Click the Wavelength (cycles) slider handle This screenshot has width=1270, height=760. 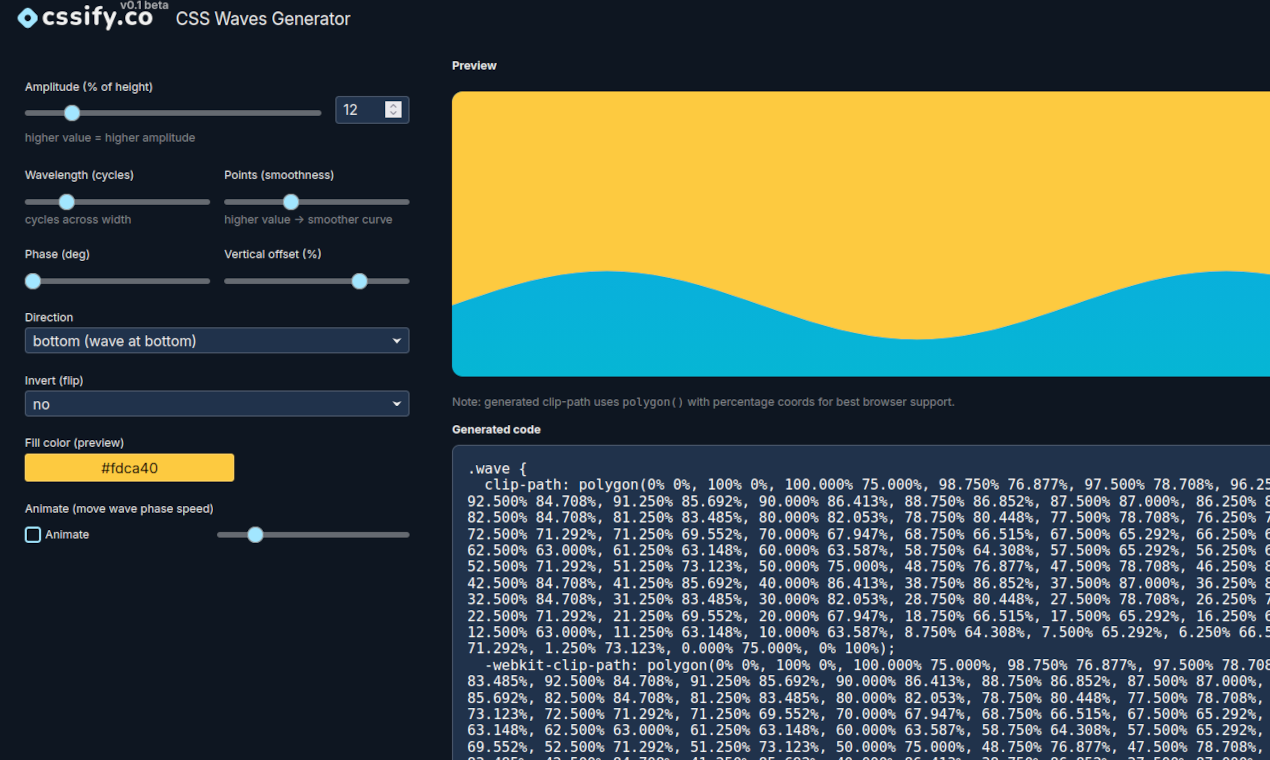(67, 202)
